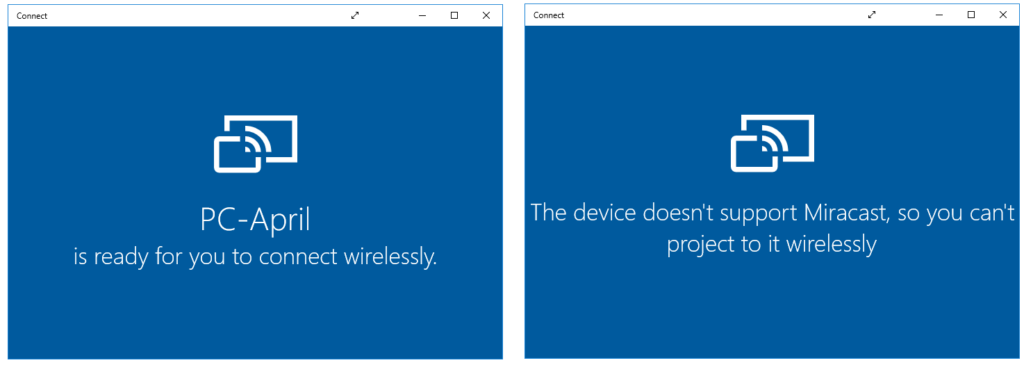Click the wireless cast icon above PC-April
1024x365 pixels.
[x=255, y=144]
